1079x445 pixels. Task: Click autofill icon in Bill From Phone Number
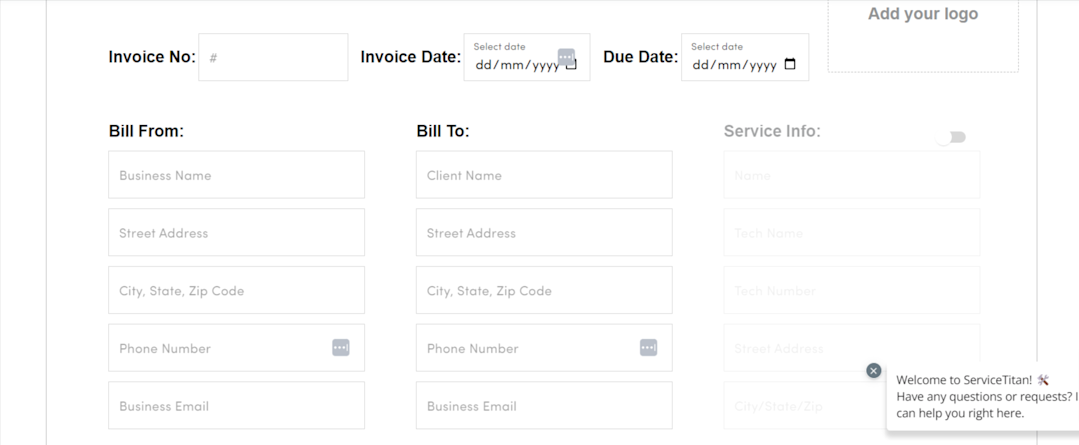pos(341,348)
